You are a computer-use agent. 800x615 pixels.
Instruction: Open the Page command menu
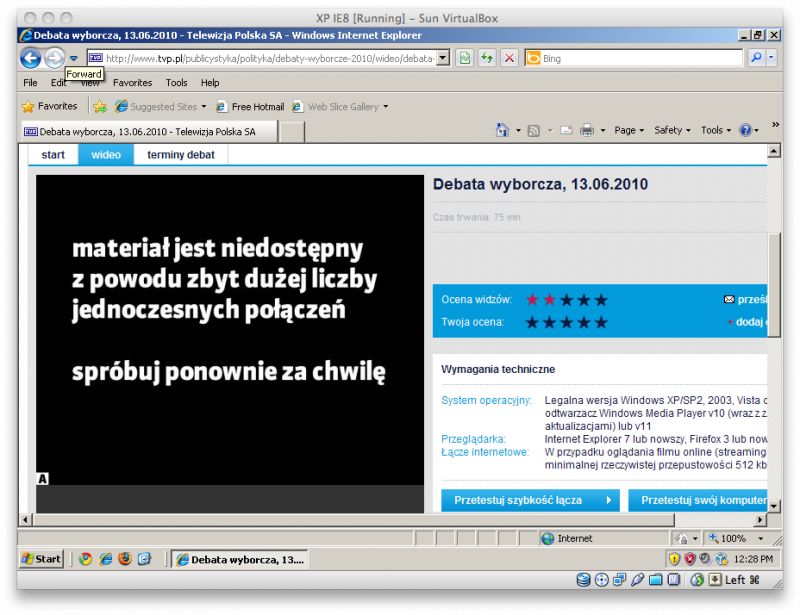point(629,130)
